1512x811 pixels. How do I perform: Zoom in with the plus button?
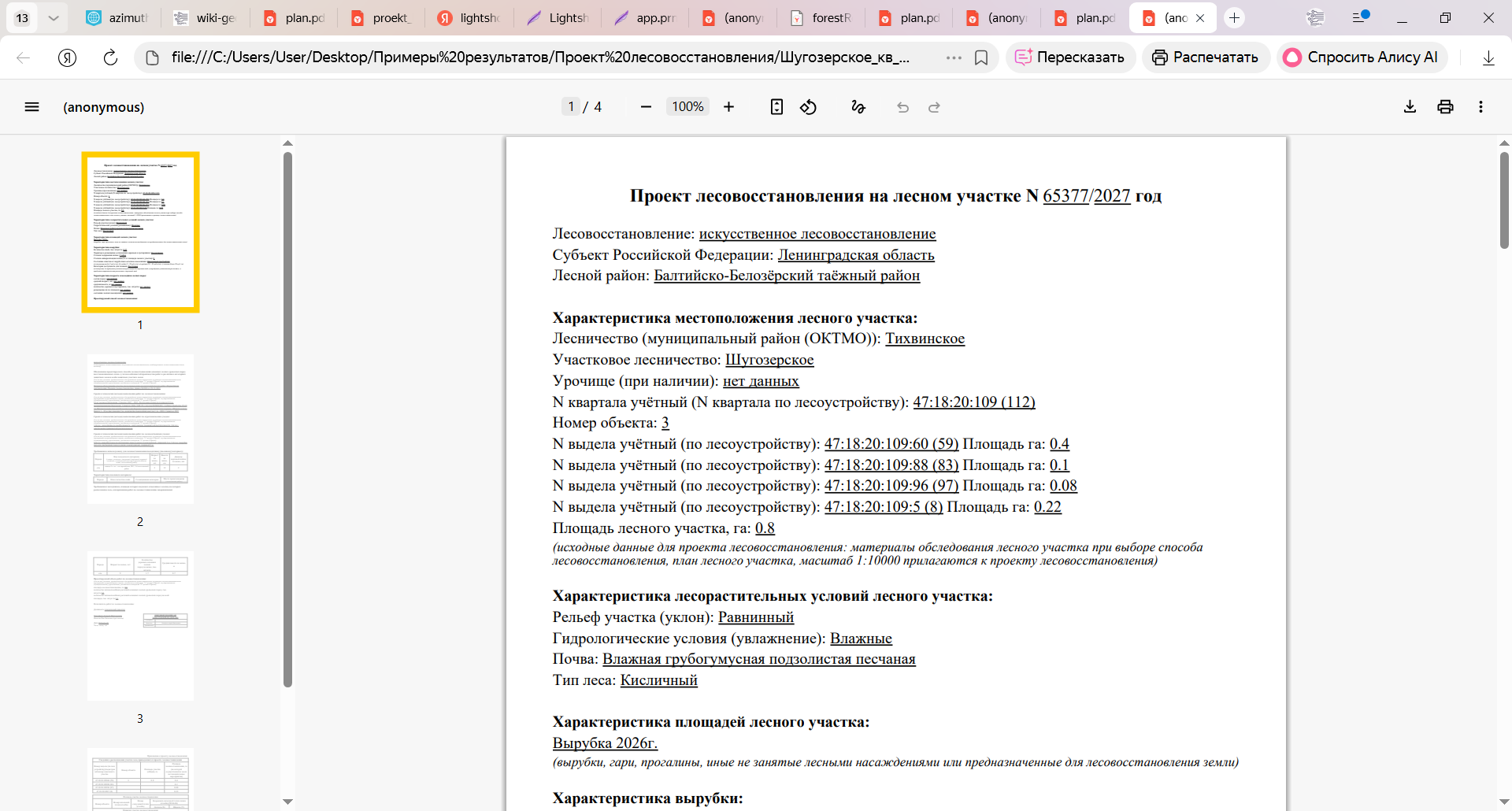click(x=728, y=107)
